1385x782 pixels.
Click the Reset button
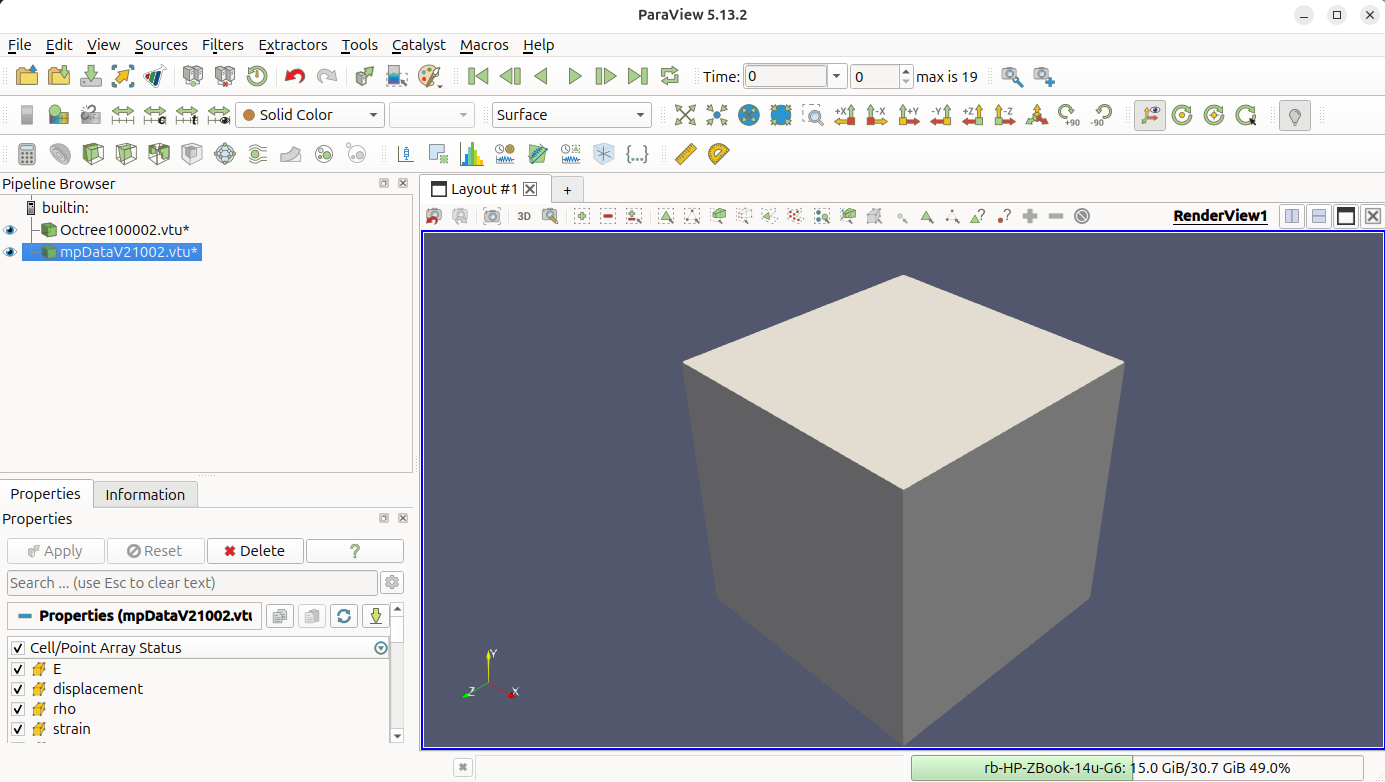(x=155, y=551)
